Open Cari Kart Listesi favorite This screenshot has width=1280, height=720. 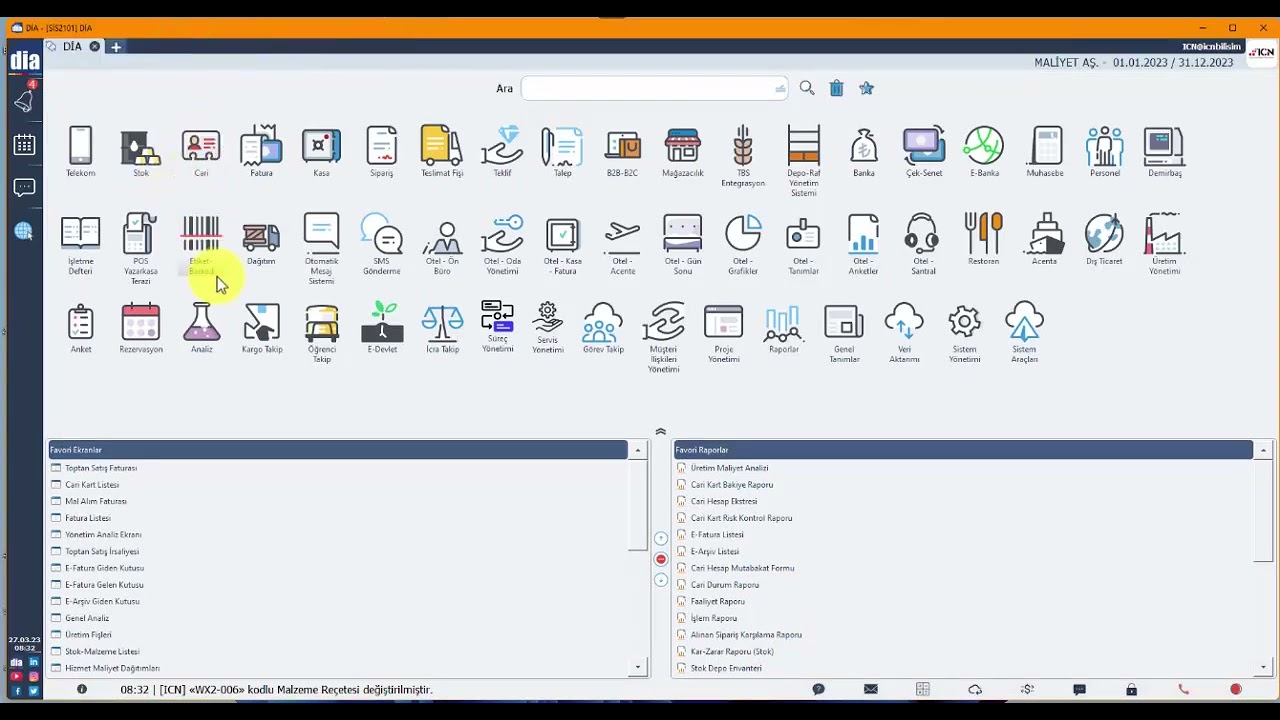tap(92, 485)
